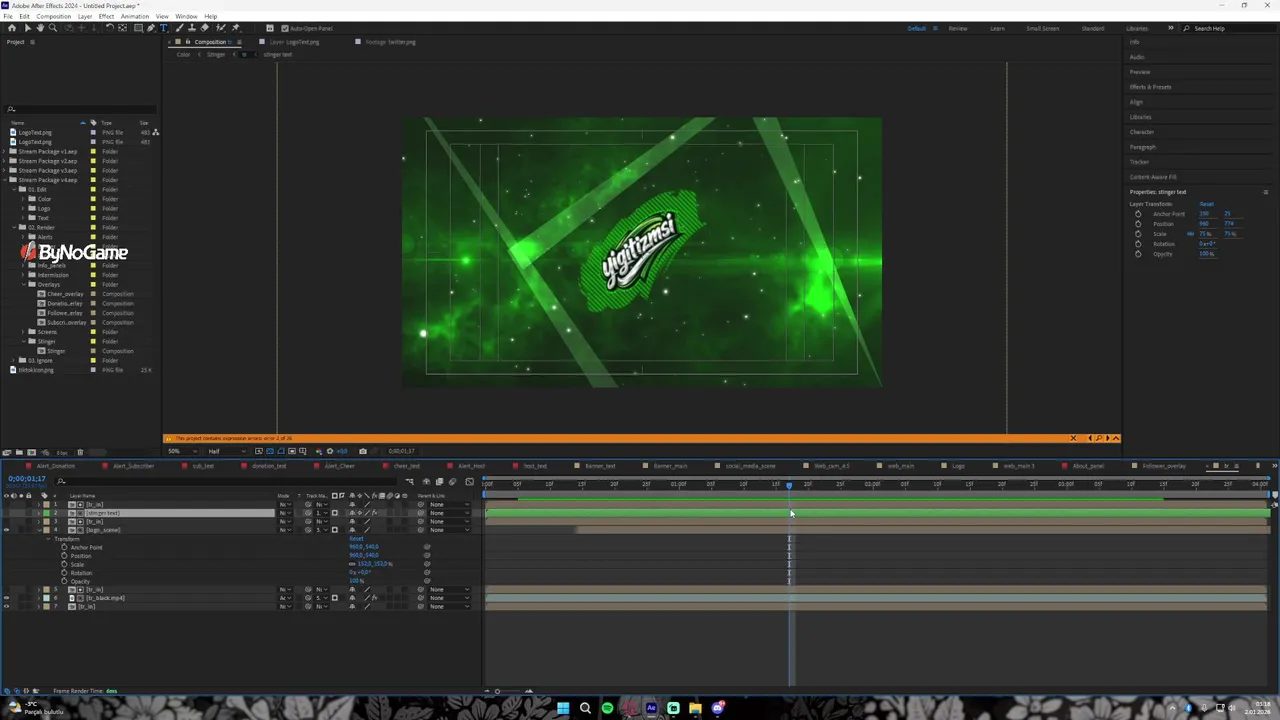Click the Windows Start button

click(563, 708)
